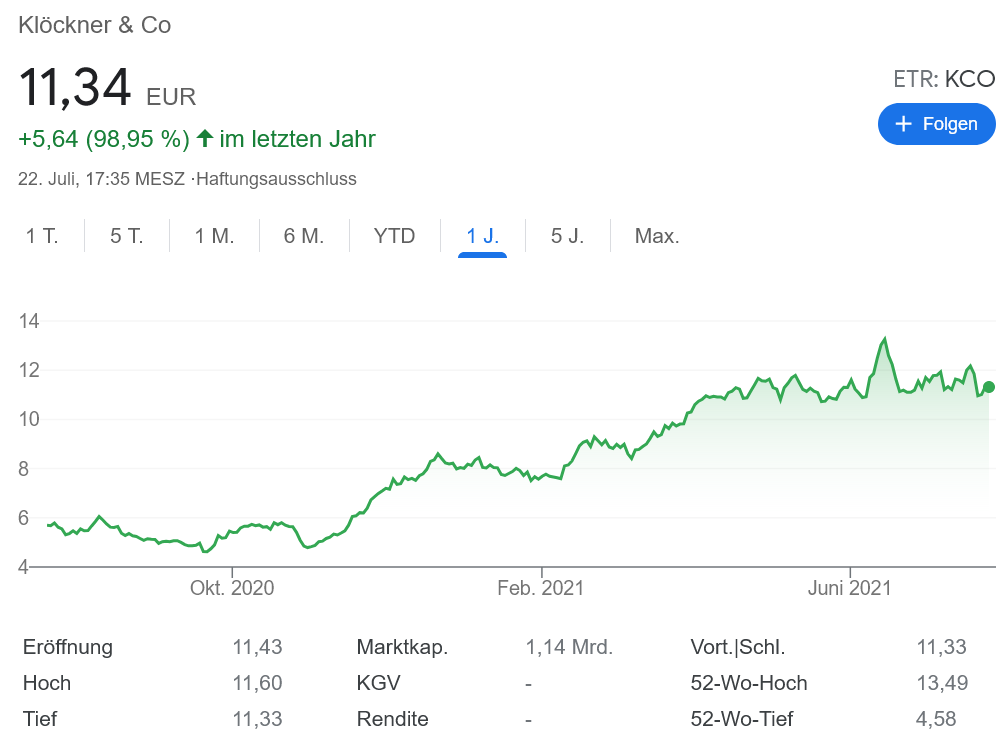Click the Feb. 2021 axis label
Viewport: 1005px width, 744px height.
coord(541,589)
